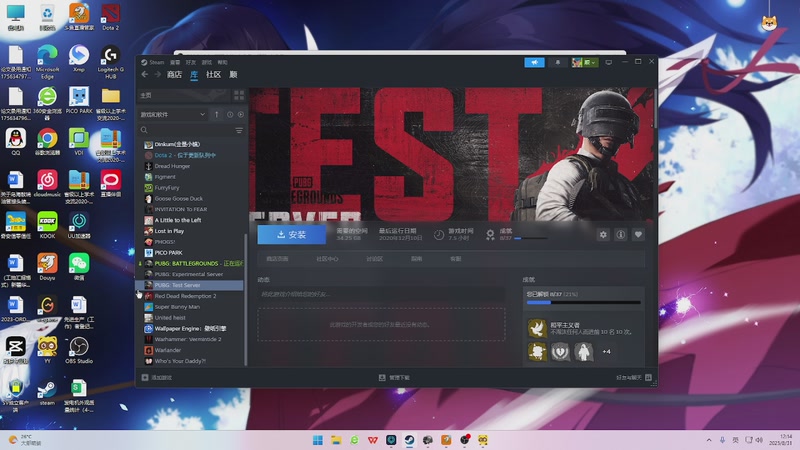Image resolution: width=800 pixels, height=450 pixels.
Task: Click the upward sort arrow in library filter
Action: click(216, 114)
